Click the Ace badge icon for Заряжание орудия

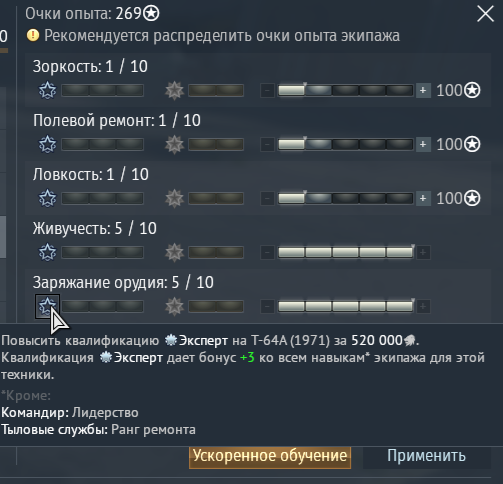[x=174, y=306]
